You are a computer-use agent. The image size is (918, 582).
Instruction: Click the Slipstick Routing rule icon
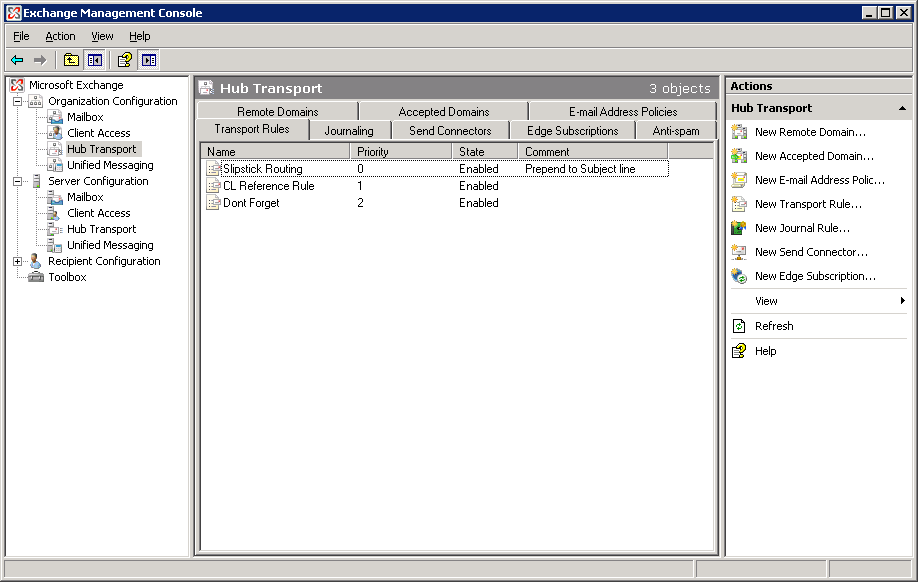[214, 169]
